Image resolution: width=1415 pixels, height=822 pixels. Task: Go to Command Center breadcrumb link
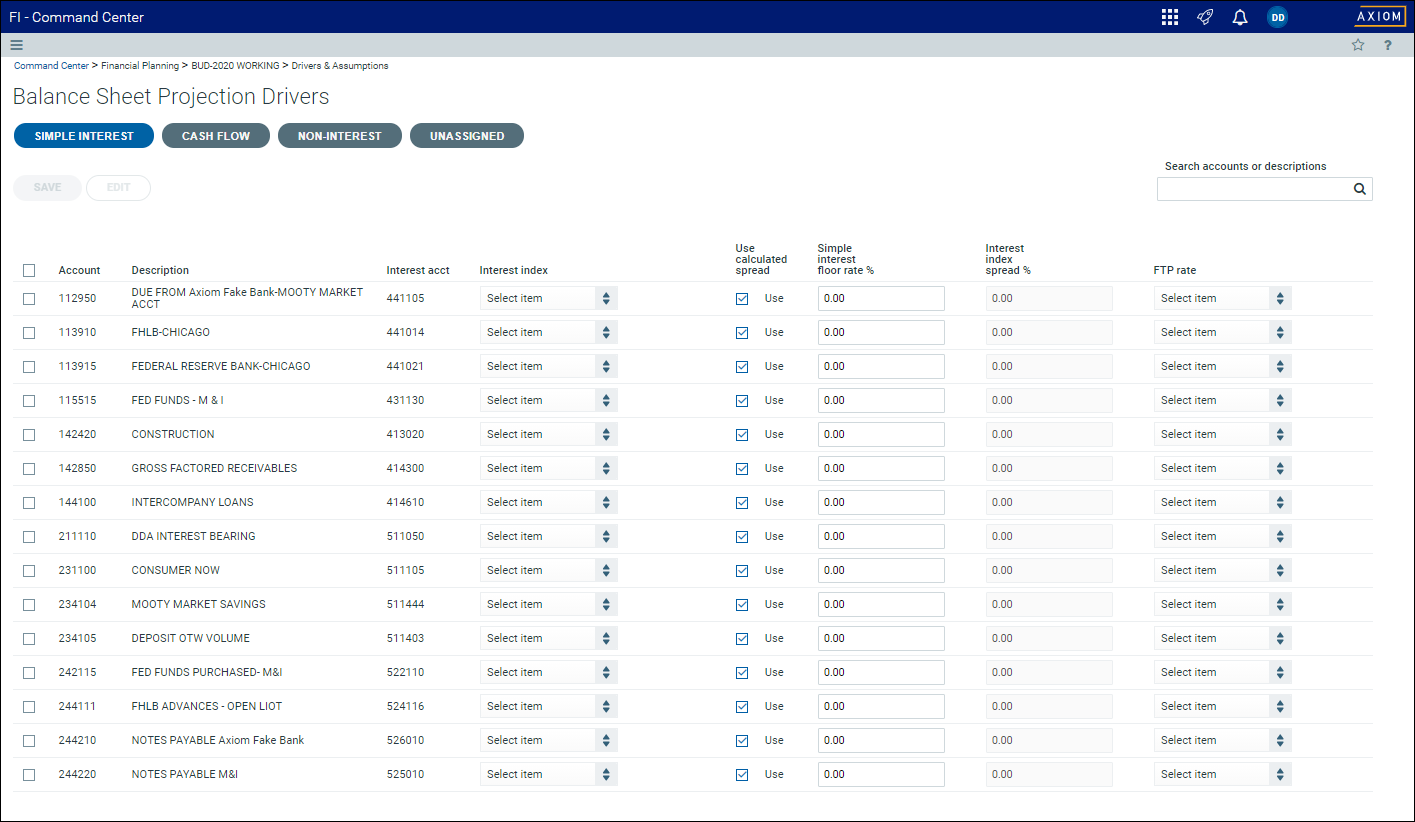pyautogui.click(x=51, y=66)
